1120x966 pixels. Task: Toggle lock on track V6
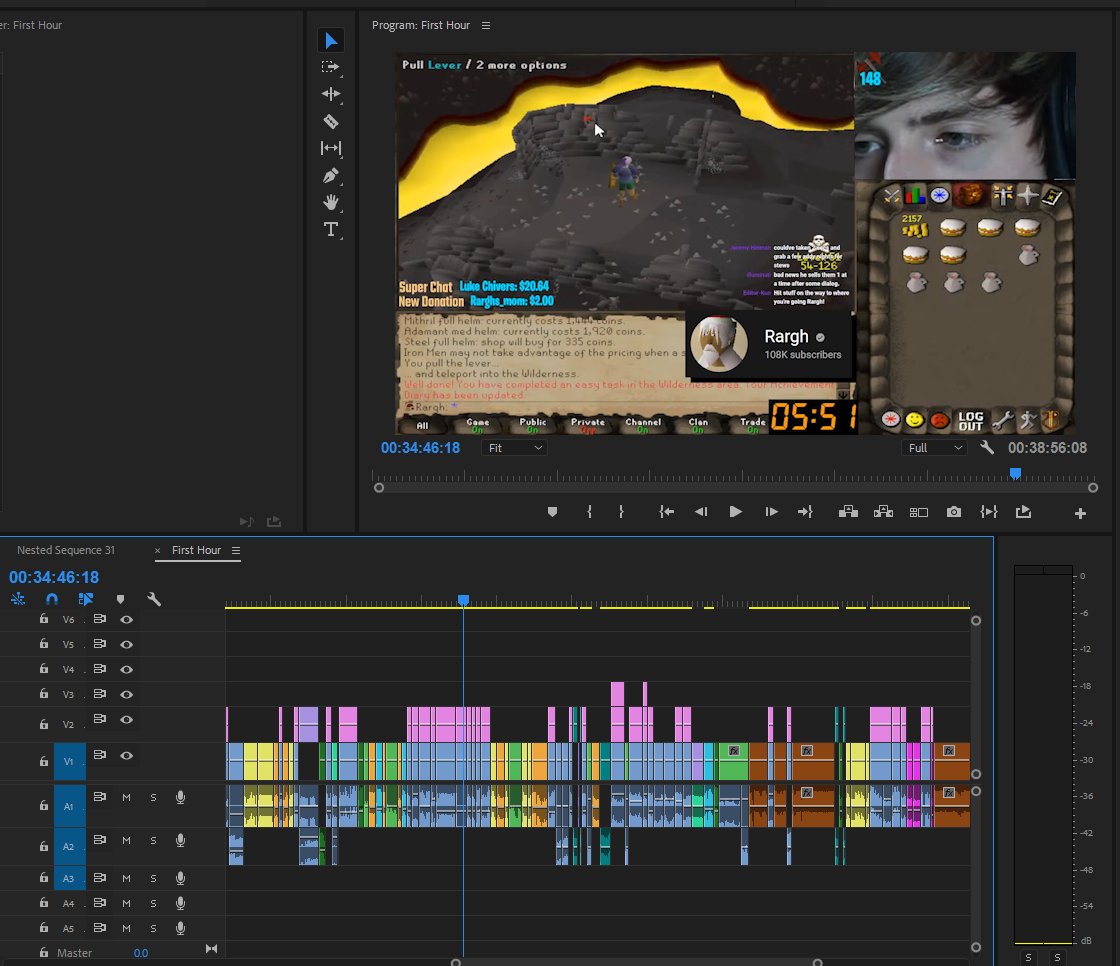click(x=44, y=619)
